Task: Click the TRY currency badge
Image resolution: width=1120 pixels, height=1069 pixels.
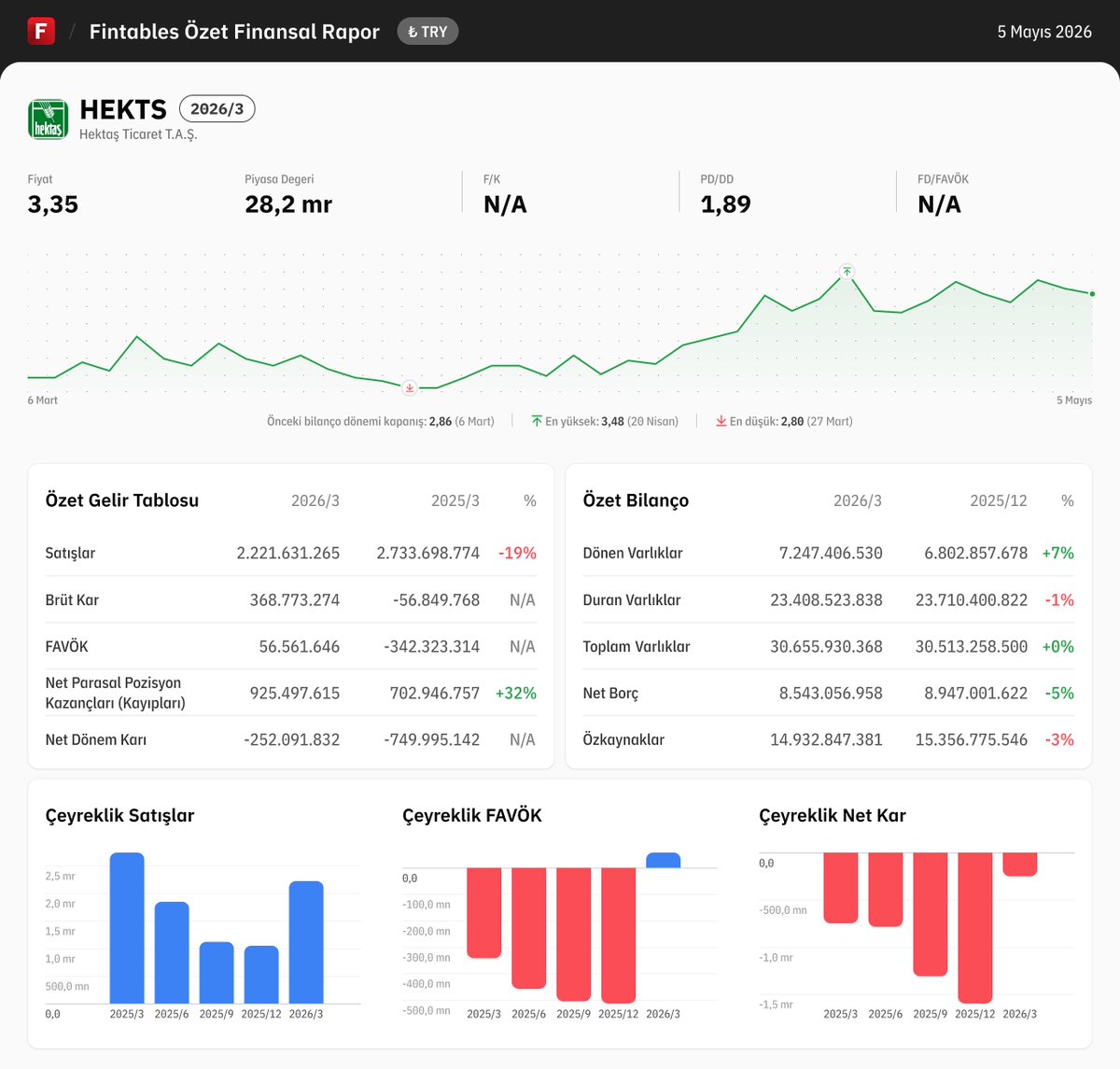Action: click(x=427, y=32)
